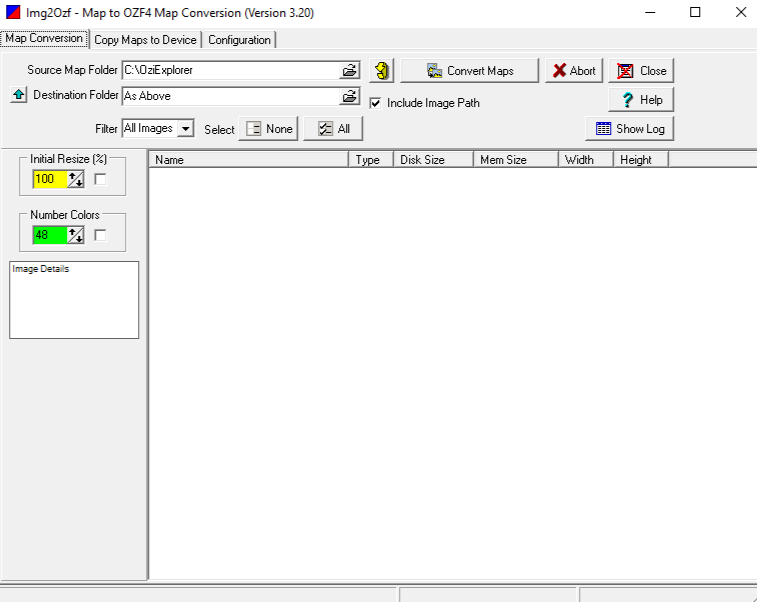Viewport: 757px width, 602px height.
Task: Start conversion with Convert Maps button
Action: click(x=469, y=71)
